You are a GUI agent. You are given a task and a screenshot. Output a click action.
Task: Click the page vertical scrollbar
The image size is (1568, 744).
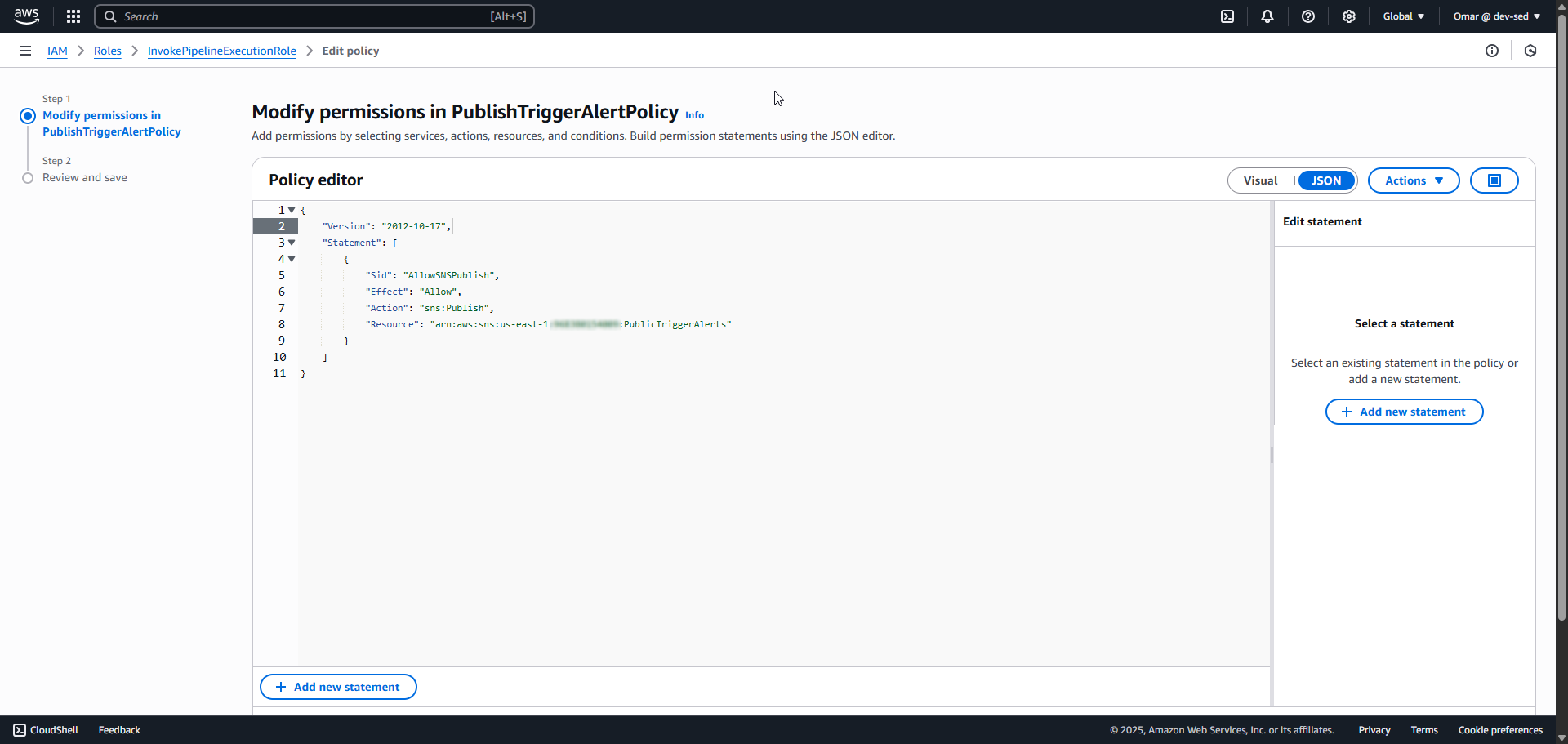[1561, 319]
